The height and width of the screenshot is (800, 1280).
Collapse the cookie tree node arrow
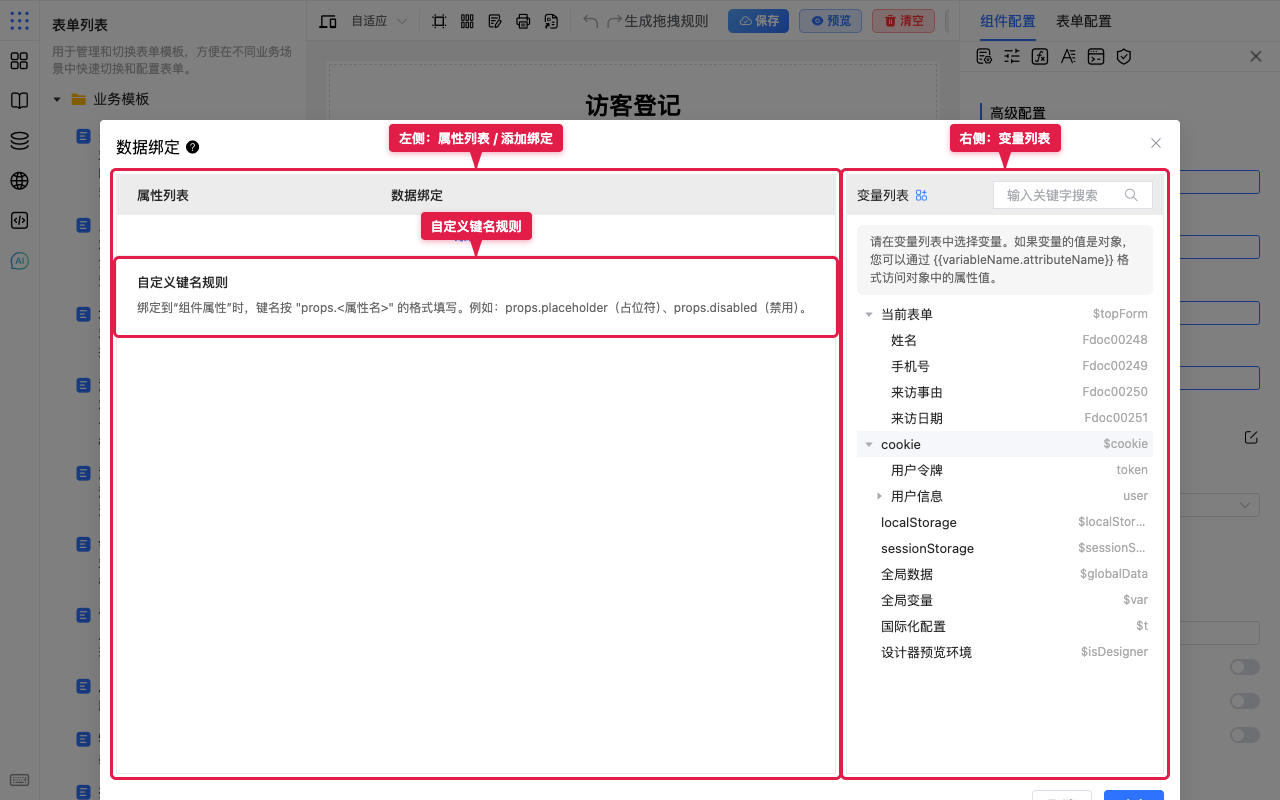tap(869, 444)
